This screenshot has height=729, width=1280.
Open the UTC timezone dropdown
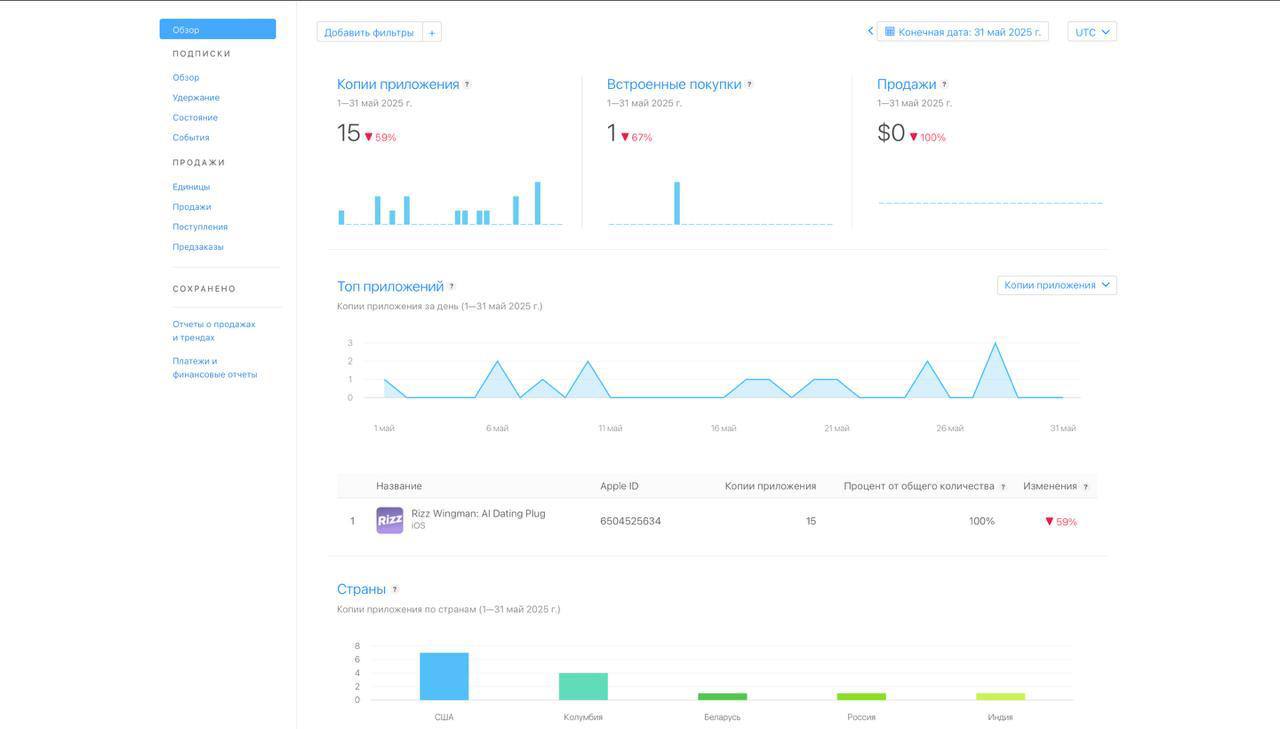tap(1091, 32)
